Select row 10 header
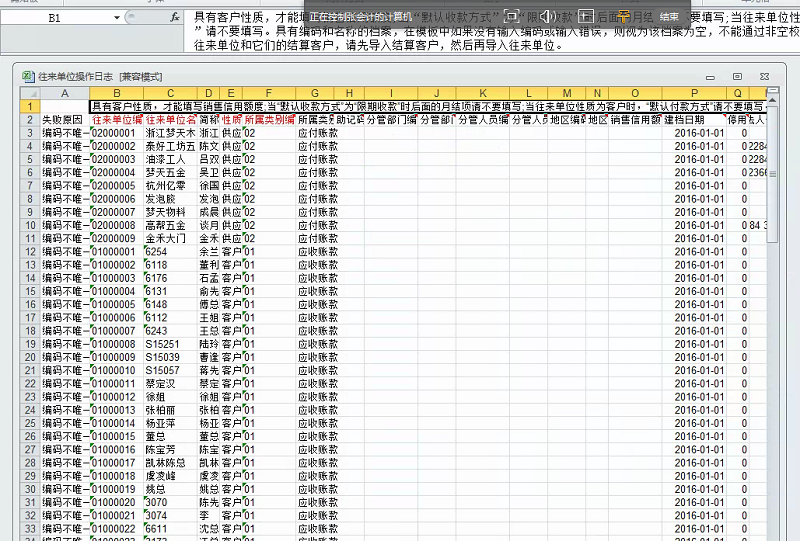This screenshot has height=541, width=800. (x=30, y=225)
